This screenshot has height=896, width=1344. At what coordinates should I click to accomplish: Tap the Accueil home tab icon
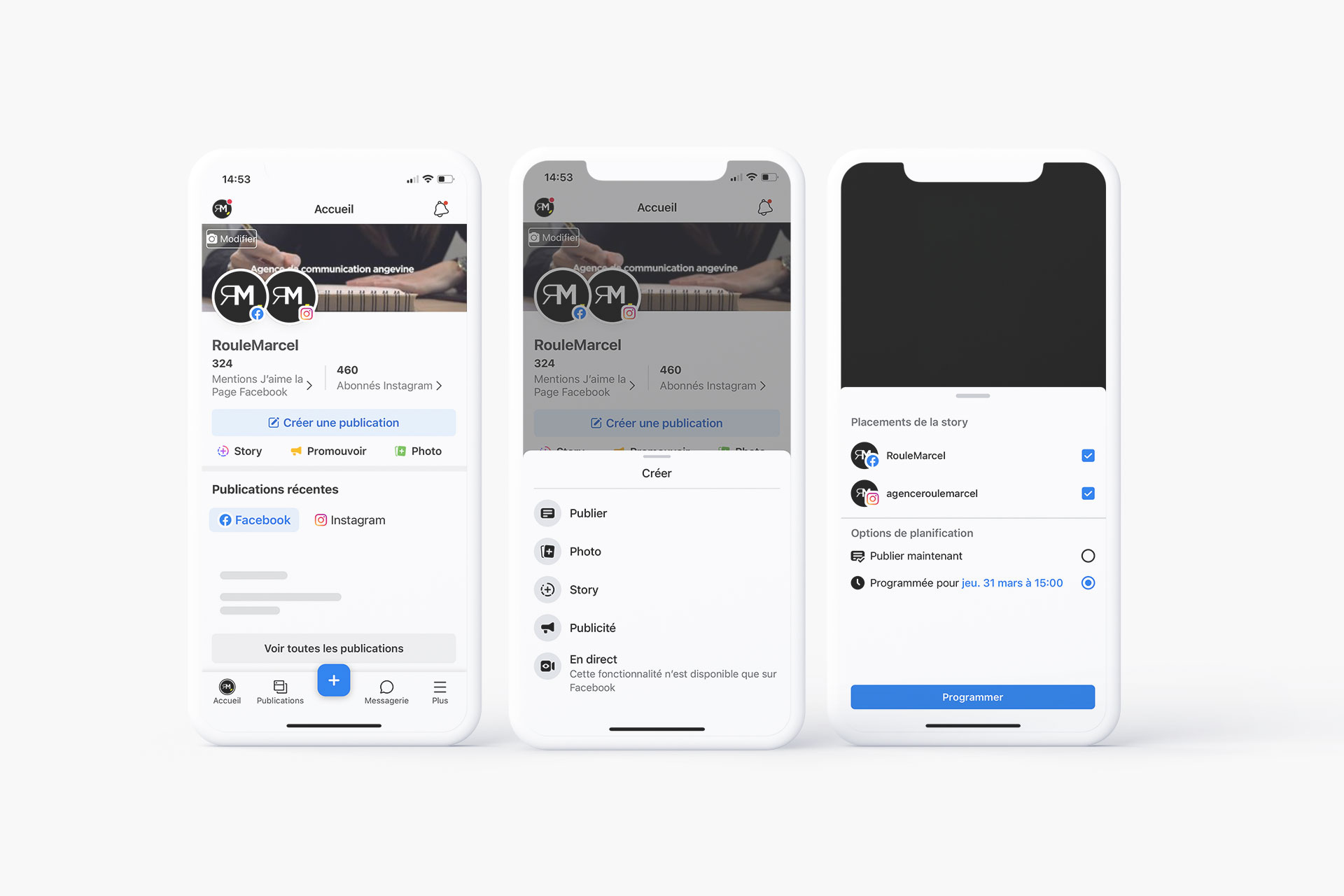click(x=227, y=686)
